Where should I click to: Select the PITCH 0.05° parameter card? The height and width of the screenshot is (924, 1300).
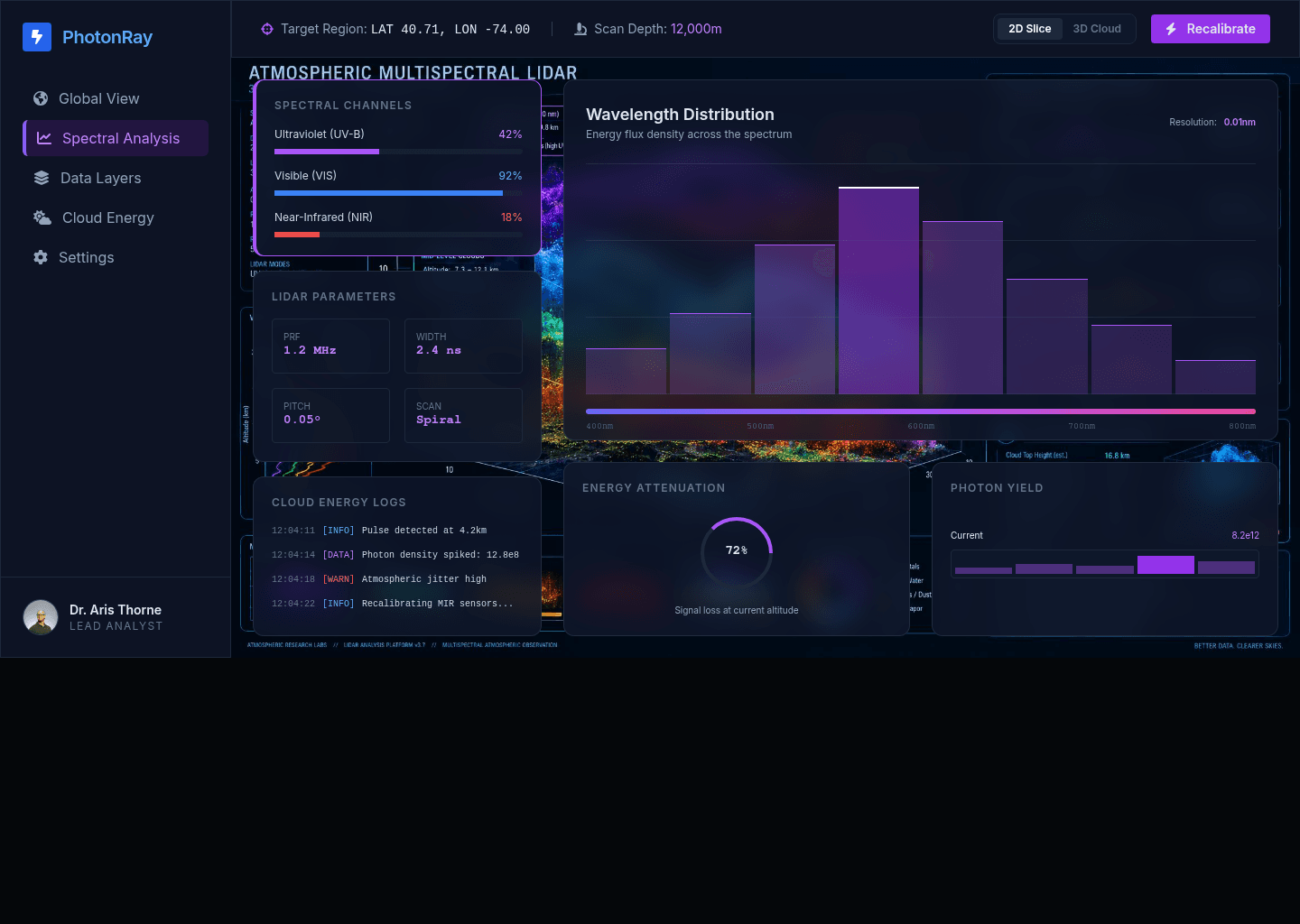(330, 415)
